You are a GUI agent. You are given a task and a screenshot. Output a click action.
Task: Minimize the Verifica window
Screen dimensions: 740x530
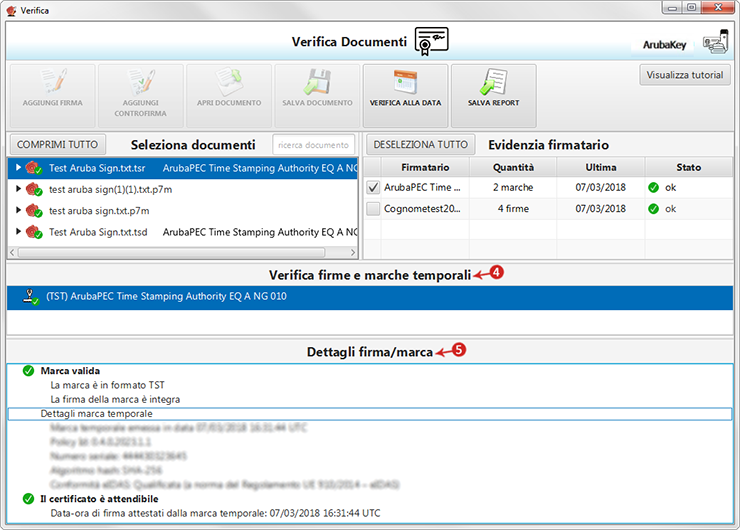(673, 8)
